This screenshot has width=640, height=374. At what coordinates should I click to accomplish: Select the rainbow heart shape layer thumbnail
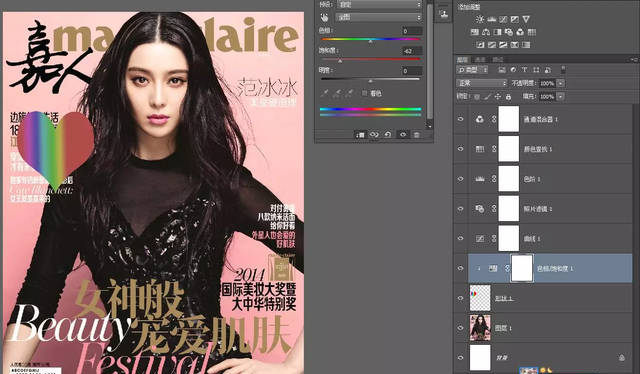pyautogui.click(x=480, y=298)
